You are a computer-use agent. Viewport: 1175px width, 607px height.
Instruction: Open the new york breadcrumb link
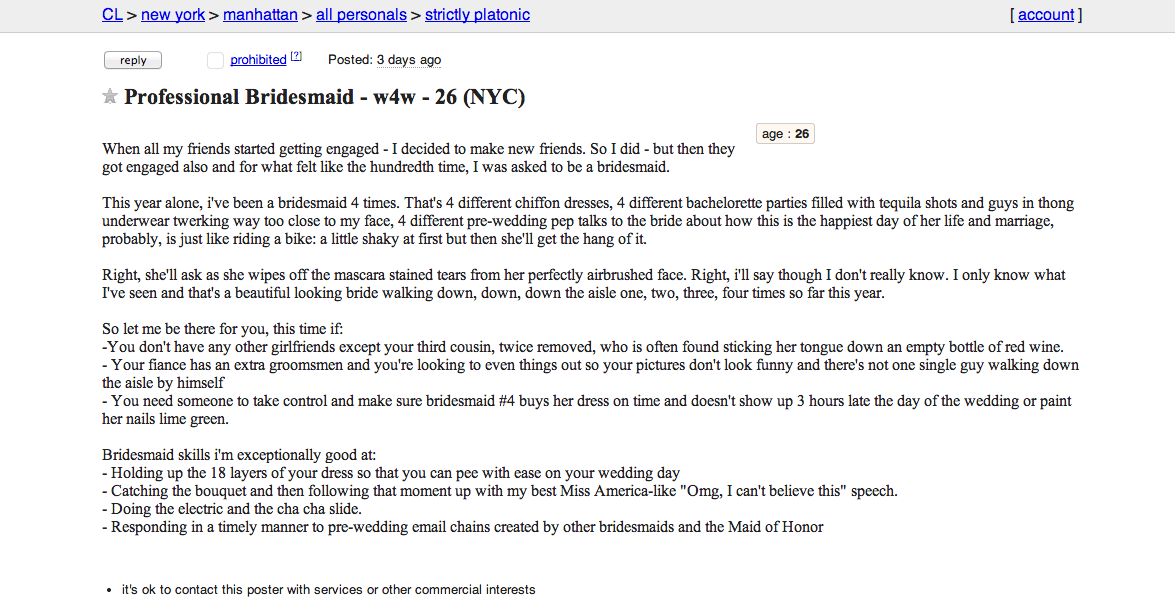(x=173, y=15)
